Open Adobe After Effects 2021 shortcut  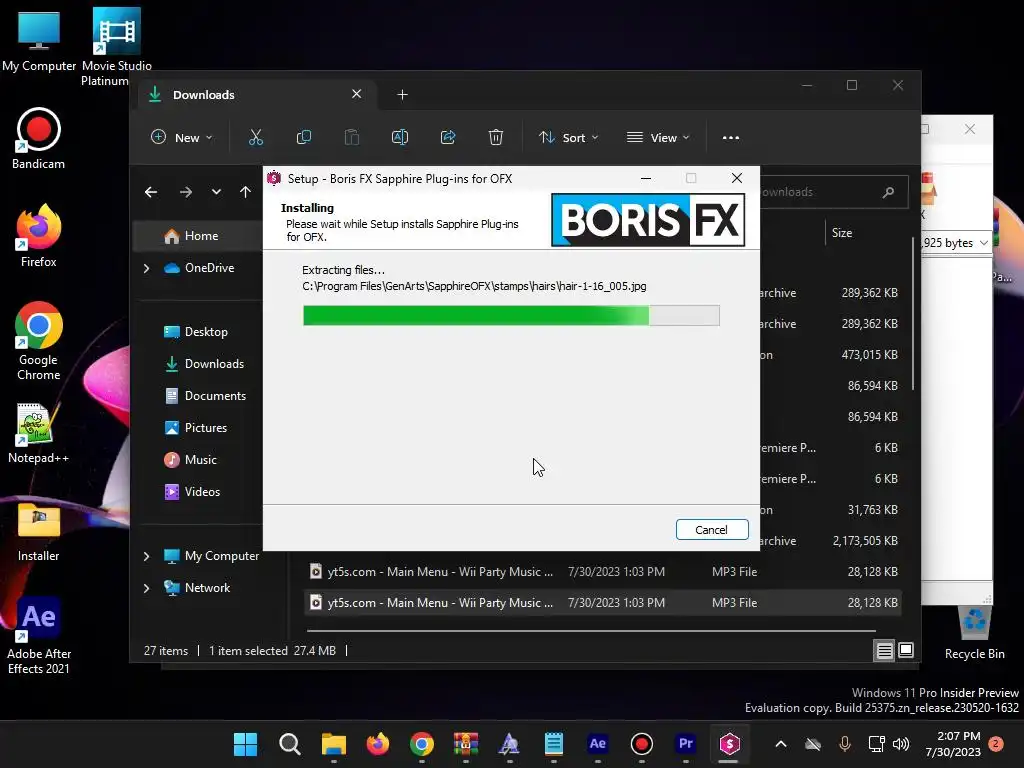(x=39, y=635)
